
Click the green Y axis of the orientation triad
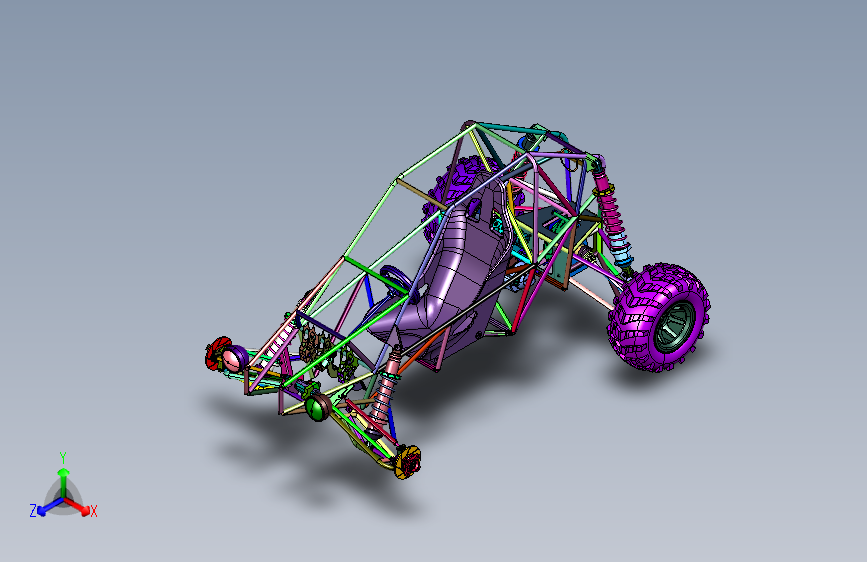[x=64, y=482]
